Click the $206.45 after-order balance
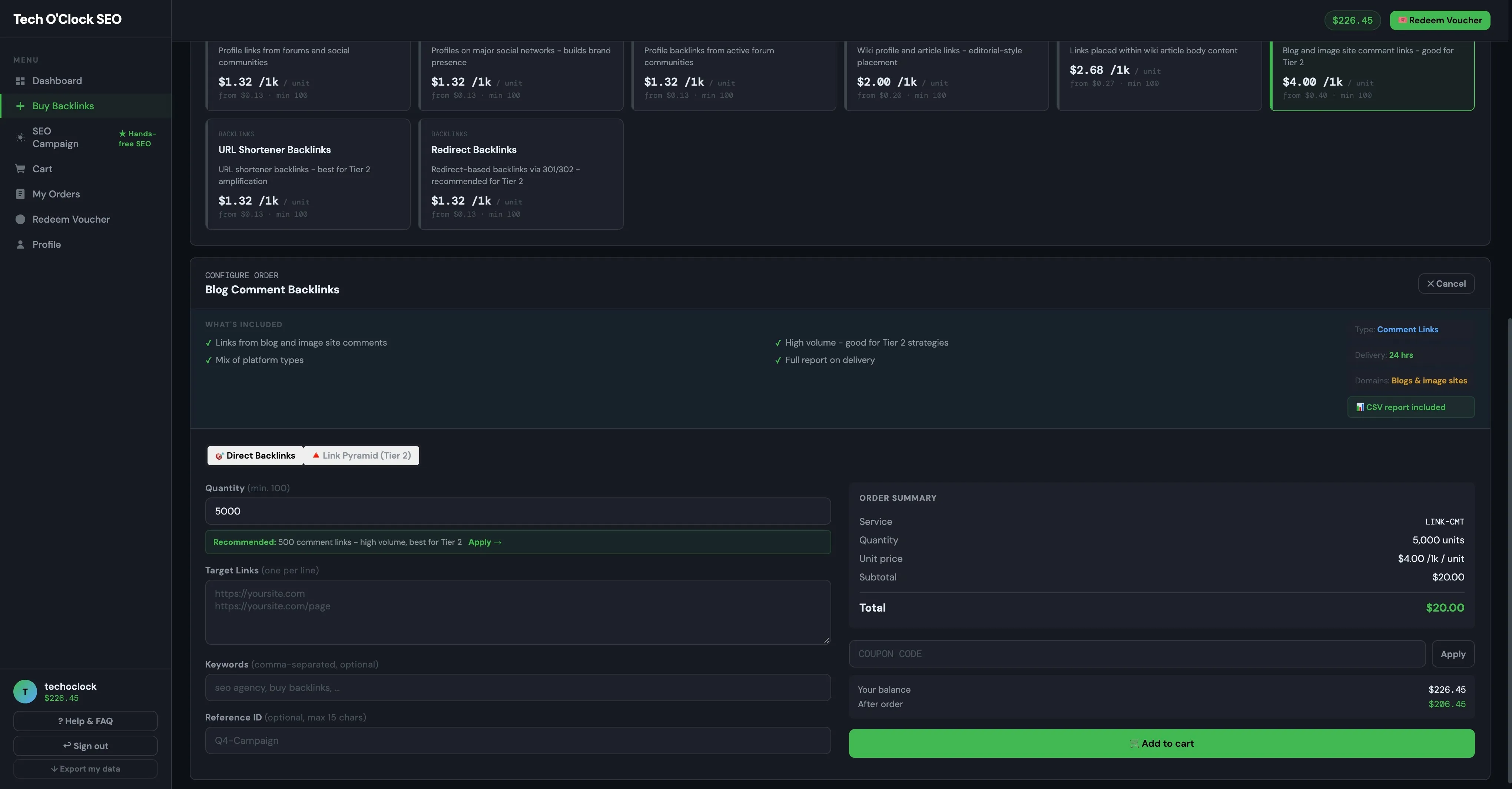 [1447, 704]
